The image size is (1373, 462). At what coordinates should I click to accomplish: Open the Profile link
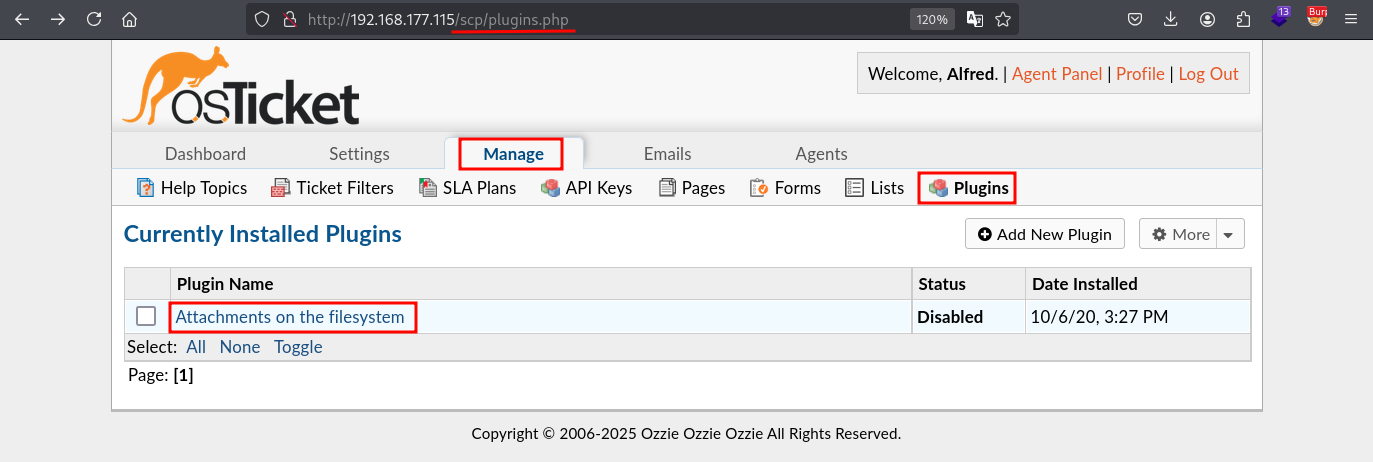pos(1140,74)
